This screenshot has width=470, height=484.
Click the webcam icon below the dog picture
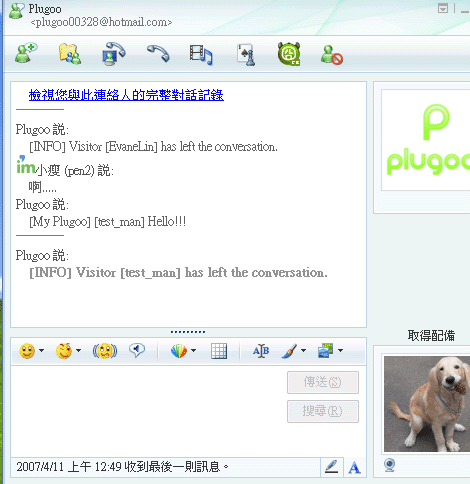390,465
